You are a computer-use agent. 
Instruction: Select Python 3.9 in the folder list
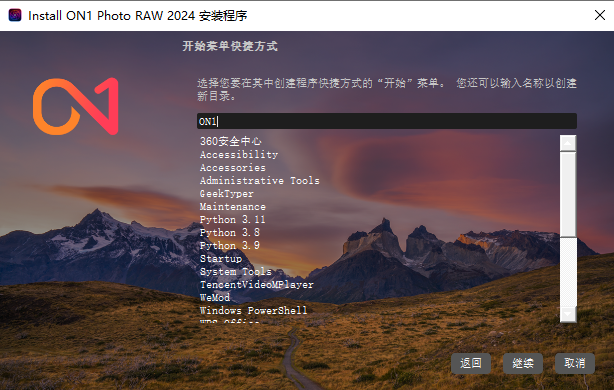pos(229,246)
